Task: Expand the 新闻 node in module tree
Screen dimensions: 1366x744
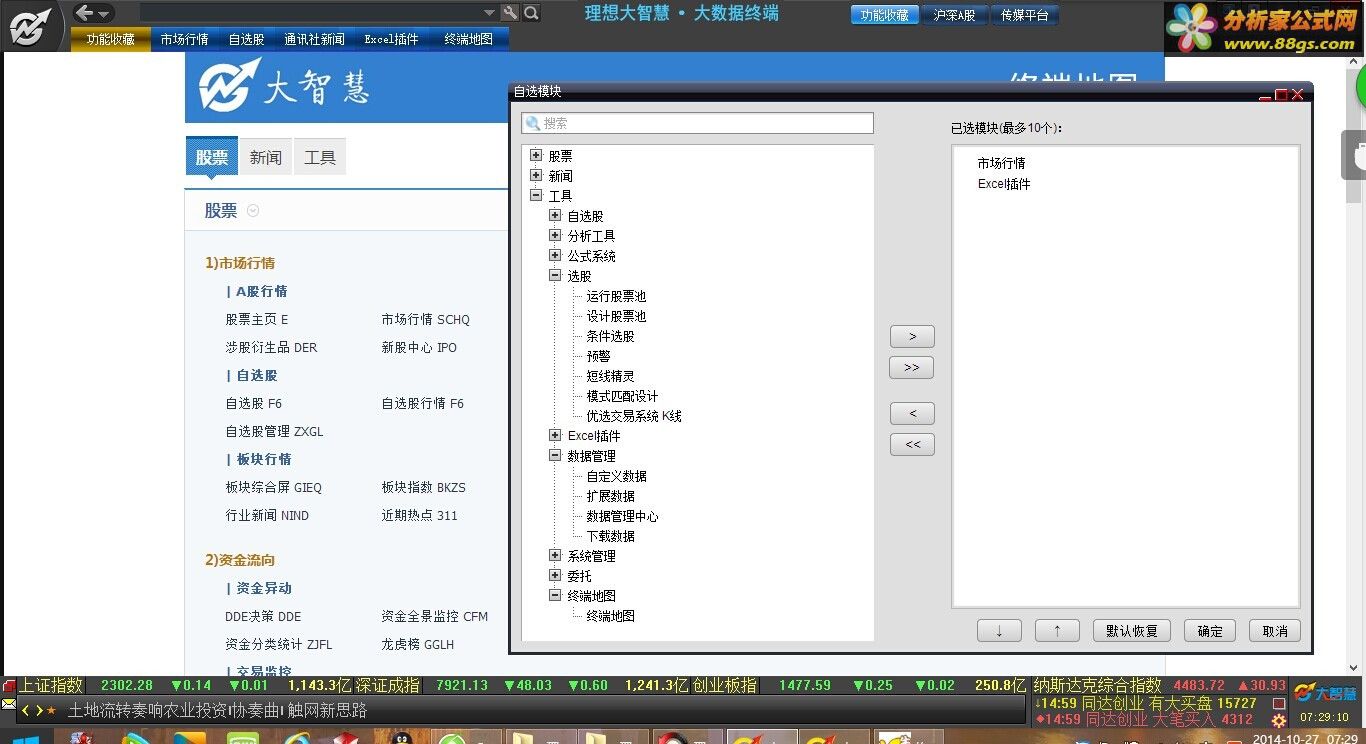Action: click(536, 176)
